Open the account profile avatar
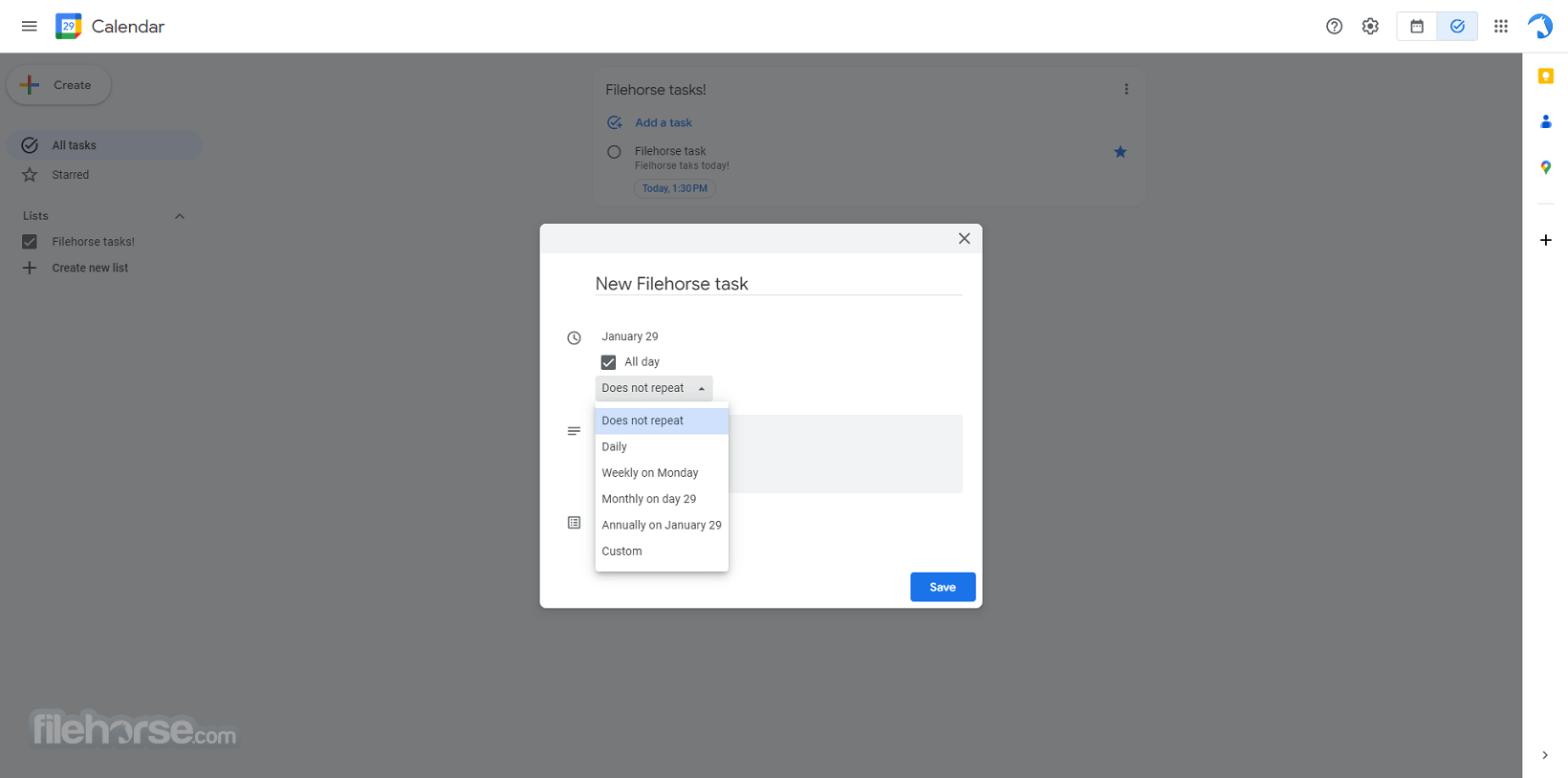The width and height of the screenshot is (1568, 778). click(1540, 26)
